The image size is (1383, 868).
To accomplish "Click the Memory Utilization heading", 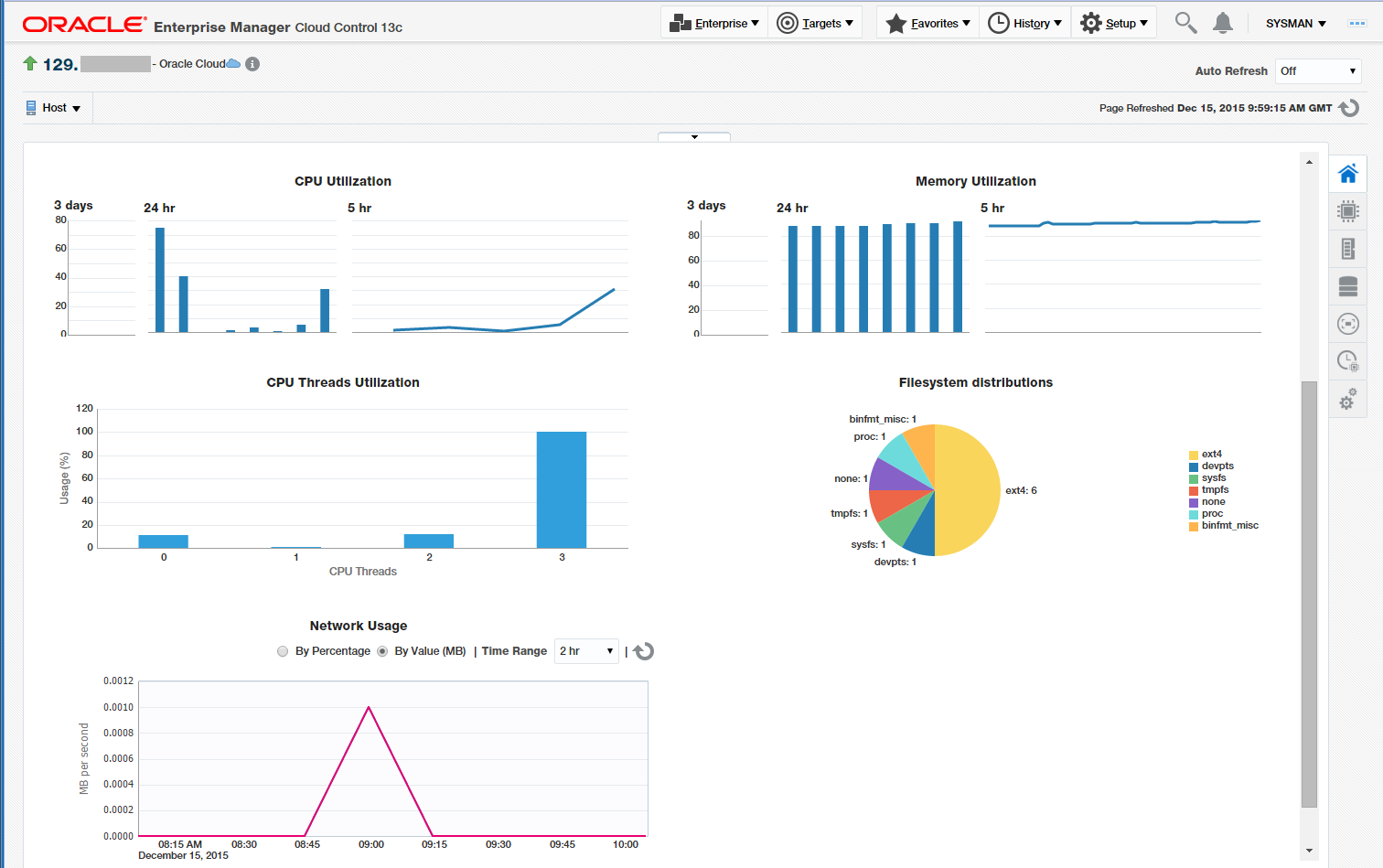I will pyautogui.click(x=976, y=181).
